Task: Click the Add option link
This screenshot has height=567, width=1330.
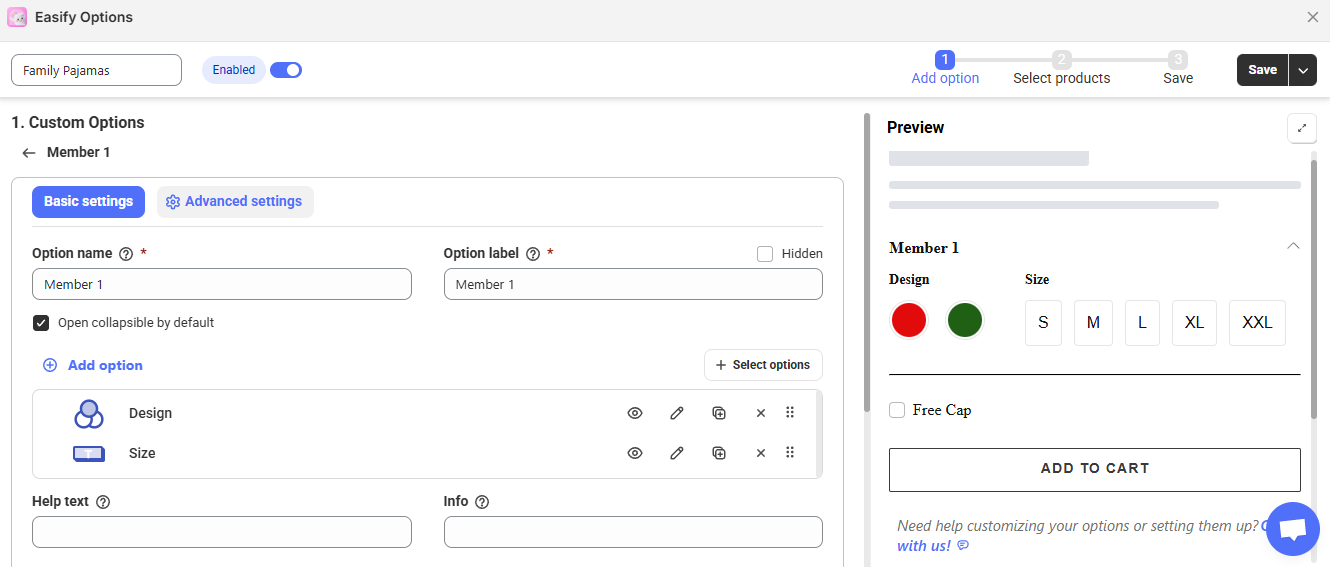Action: coord(93,365)
